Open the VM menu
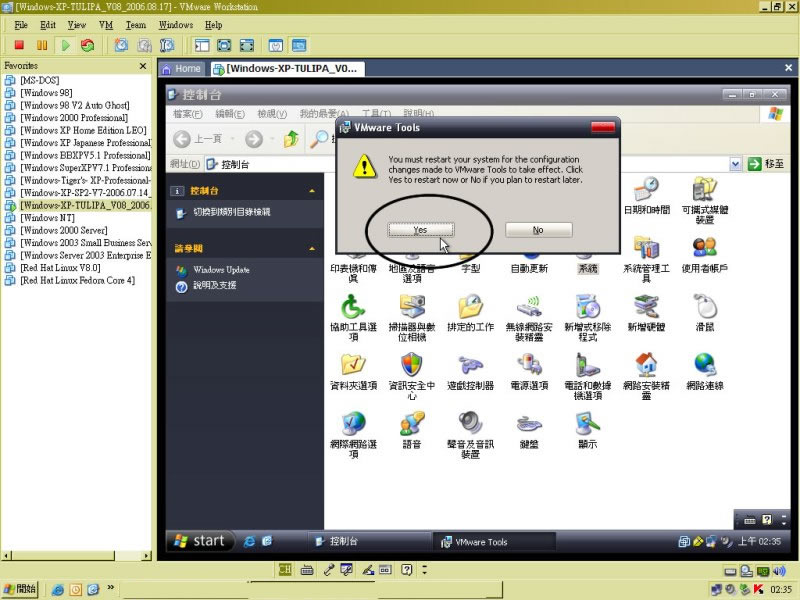Image resolution: width=800 pixels, height=600 pixels. click(106, 25)
